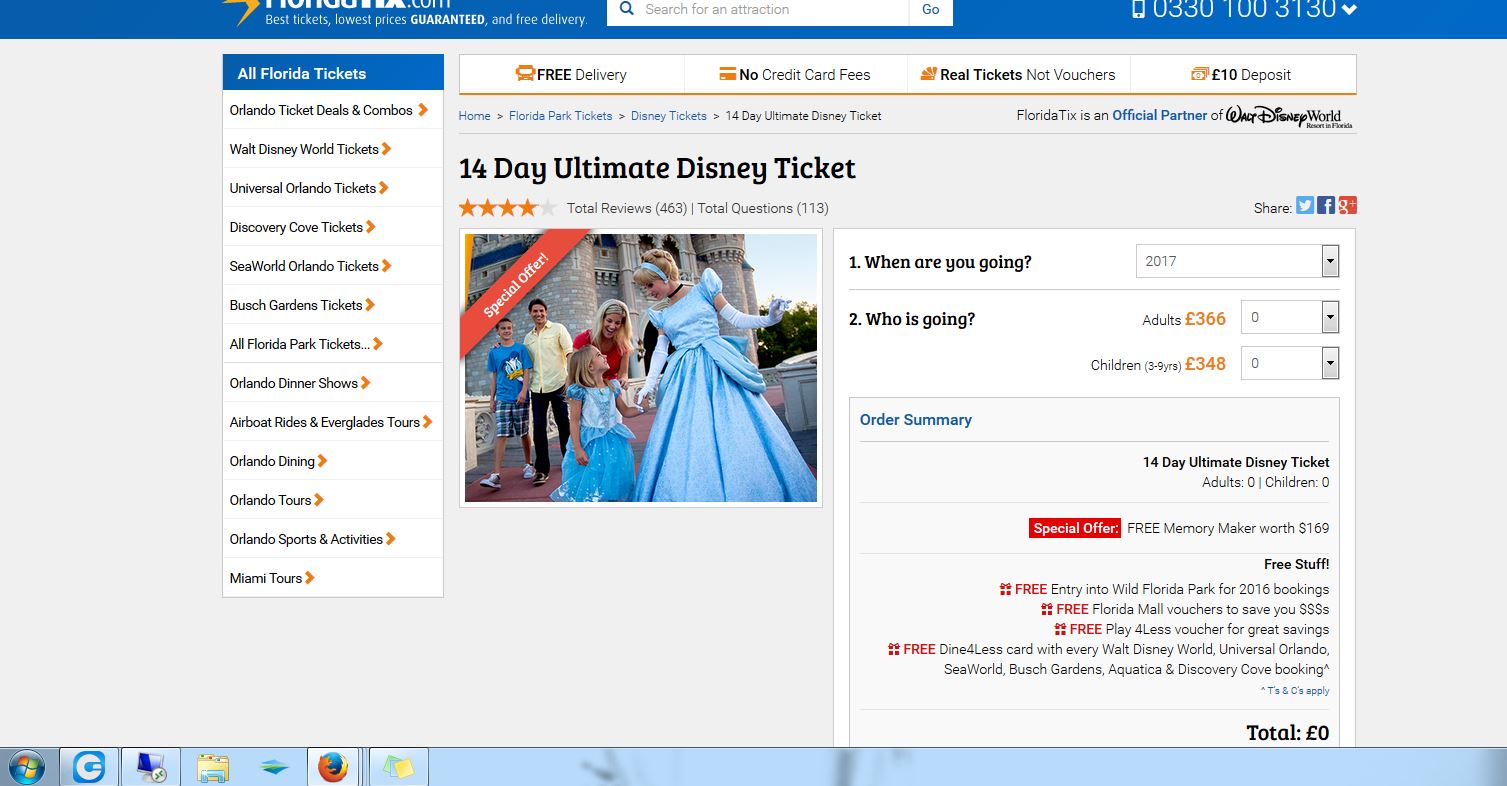
Task: Expand the SeaWorld Orlando Tickets arrow
Action: point(386,266)
